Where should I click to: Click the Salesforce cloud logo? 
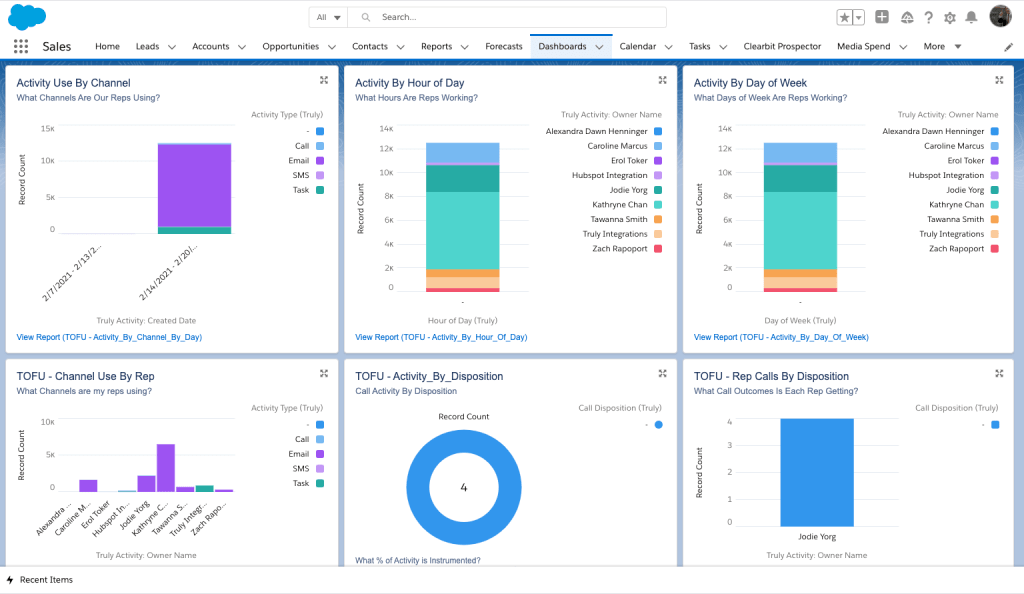[x=26, y=16]
